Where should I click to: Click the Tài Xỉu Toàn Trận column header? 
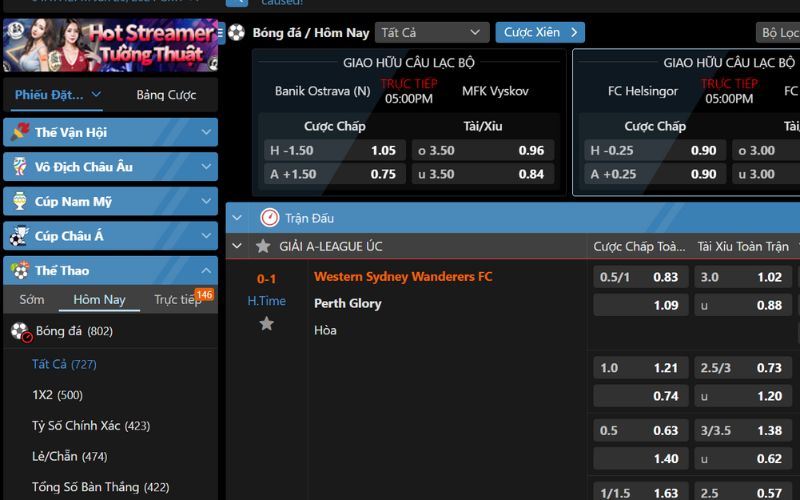pyautogui.click(x=743, y=247)
